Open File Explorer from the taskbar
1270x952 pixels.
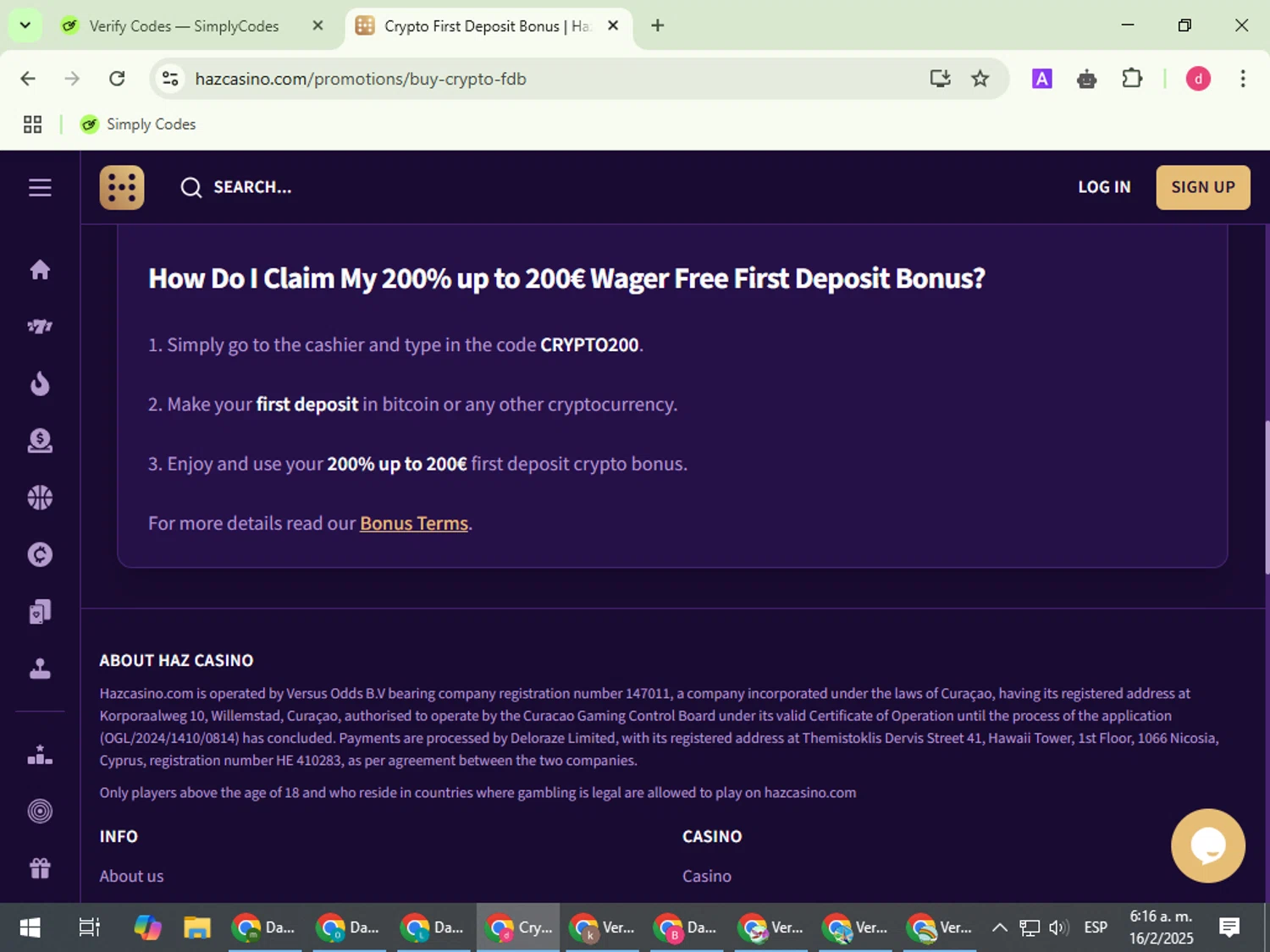coord(197,927)
